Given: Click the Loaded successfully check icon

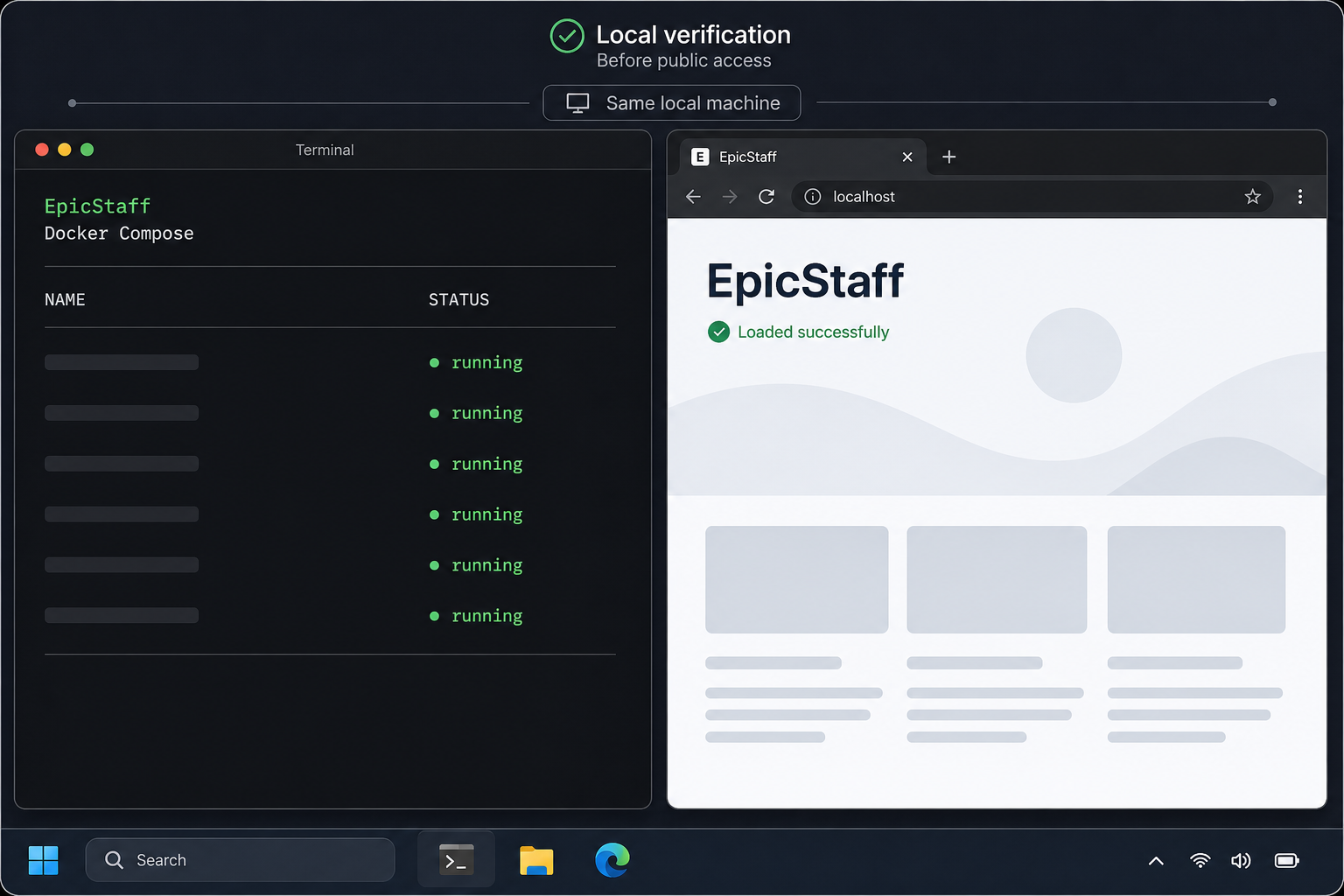Looking at the screenshot, I should point(718,332).
